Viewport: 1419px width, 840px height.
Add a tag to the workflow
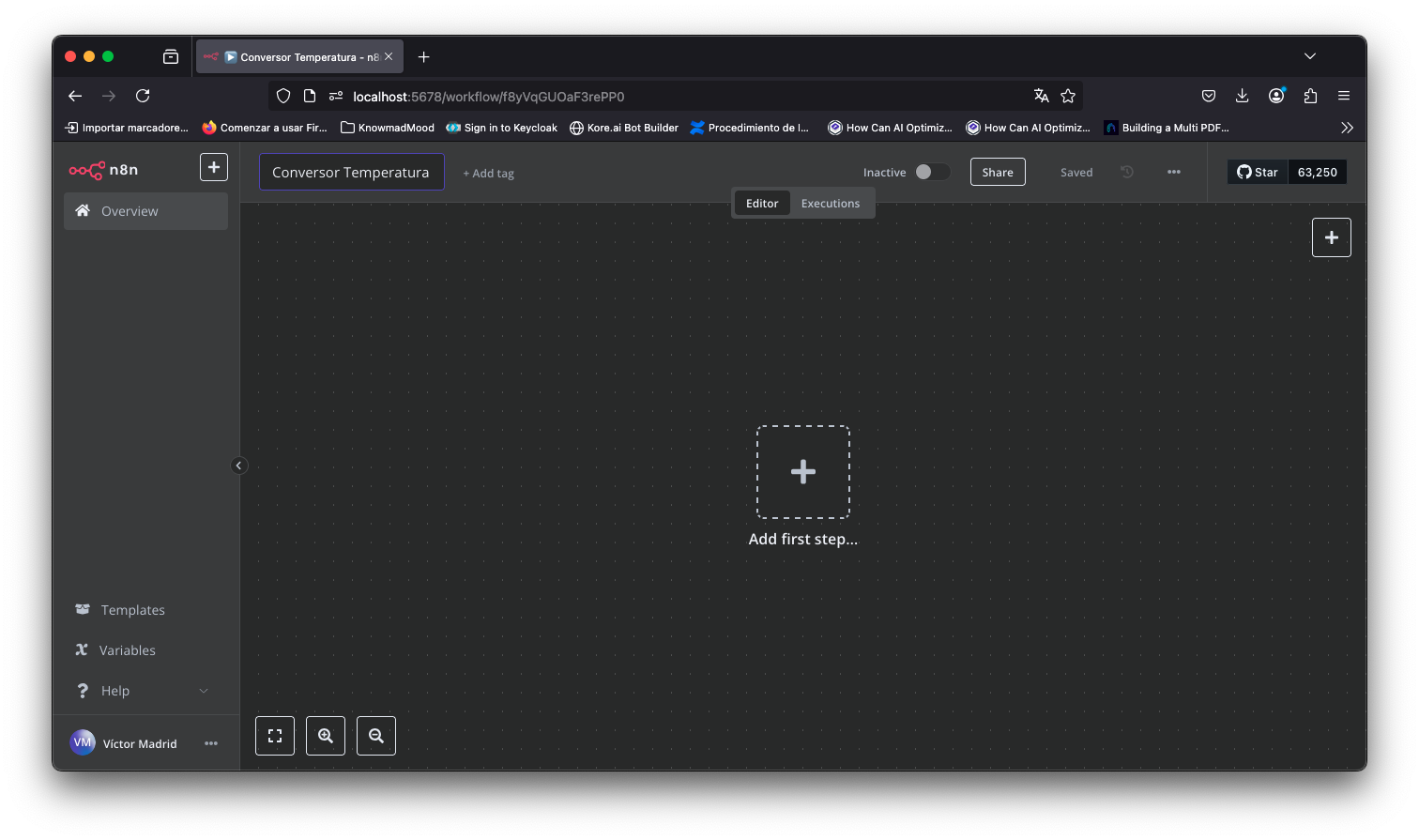click(488, 174)
